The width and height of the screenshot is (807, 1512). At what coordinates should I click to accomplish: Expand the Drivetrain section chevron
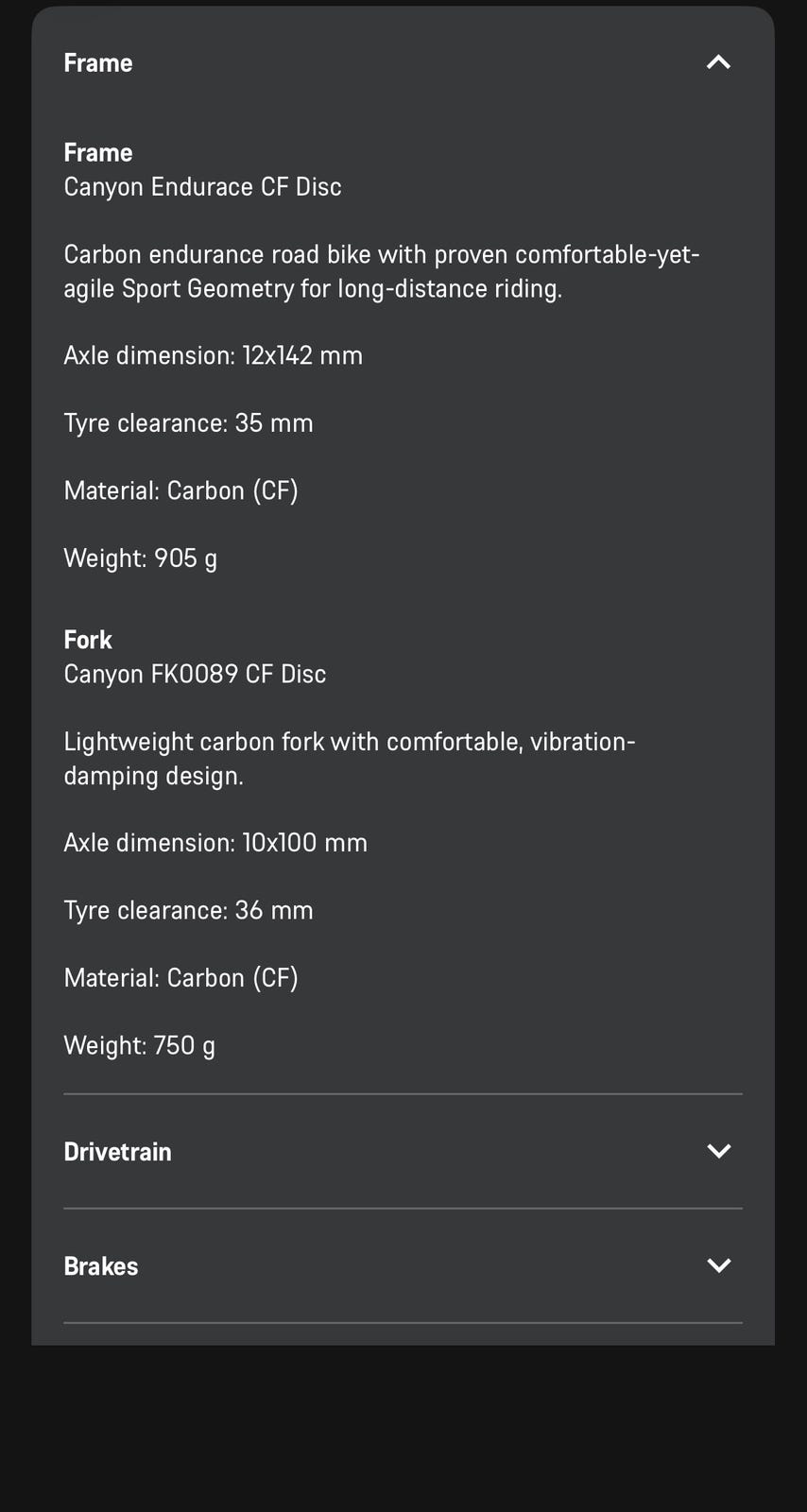pyautogui.click(x=718, y=1151)
